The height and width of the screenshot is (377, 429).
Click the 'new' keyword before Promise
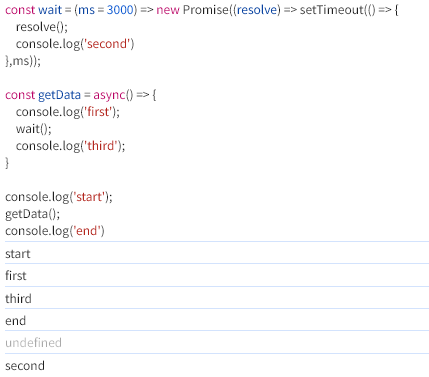(x=168, y=10)
